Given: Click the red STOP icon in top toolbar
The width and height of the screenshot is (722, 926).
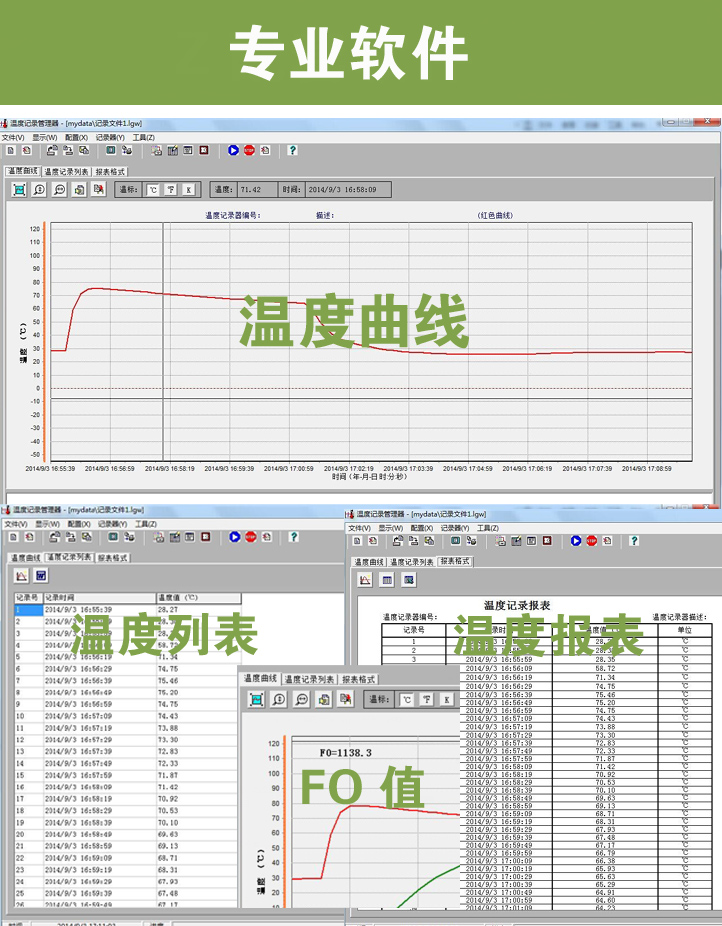Looking at the screenshot, I should pos(249,150).
